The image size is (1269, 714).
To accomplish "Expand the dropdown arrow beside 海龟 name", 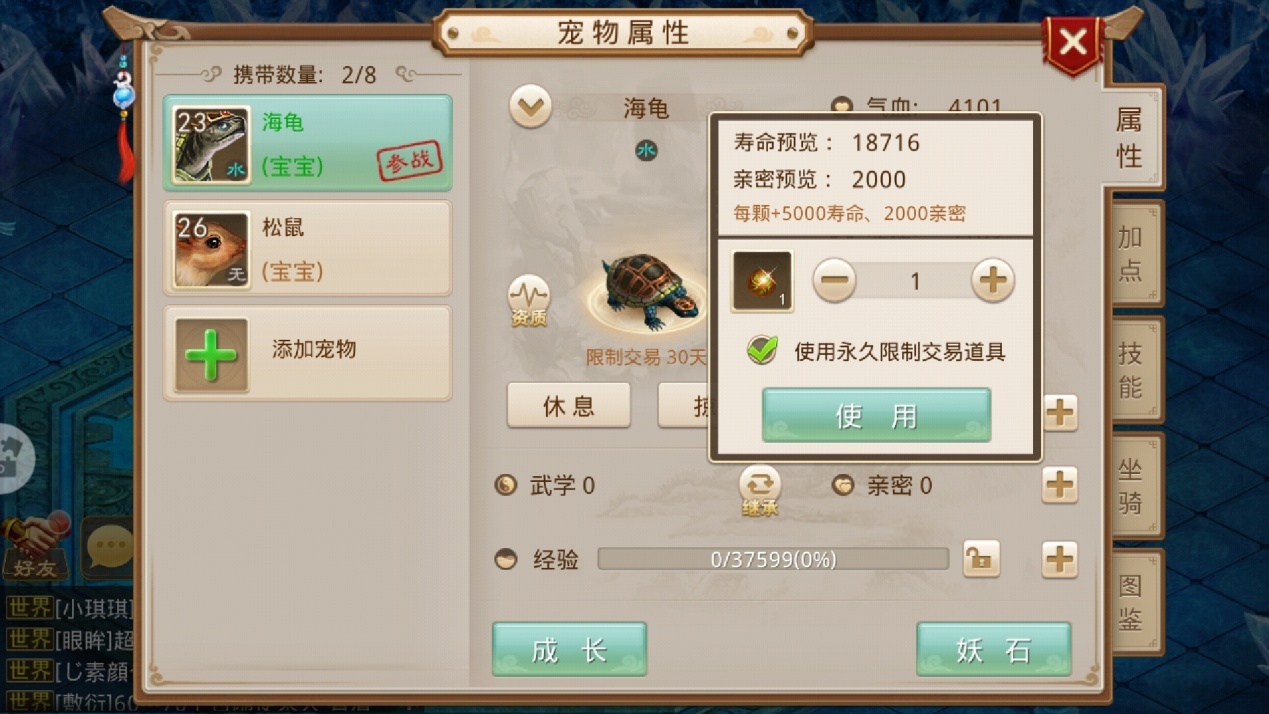I will pyautogui.click(x=530, y=106).
